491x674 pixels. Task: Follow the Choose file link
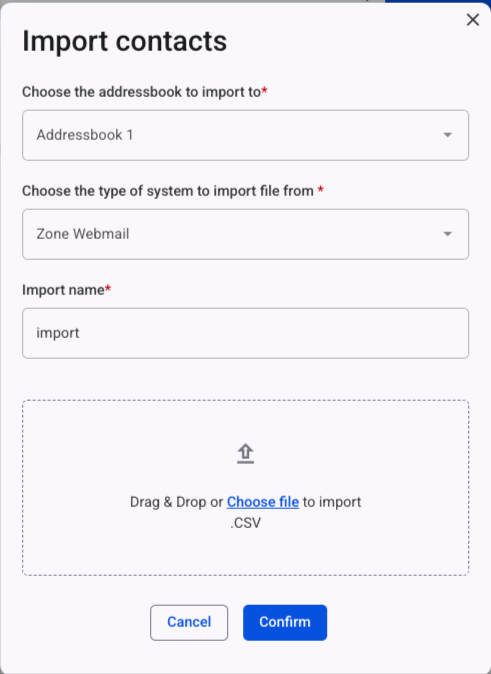tap(263, 502)
